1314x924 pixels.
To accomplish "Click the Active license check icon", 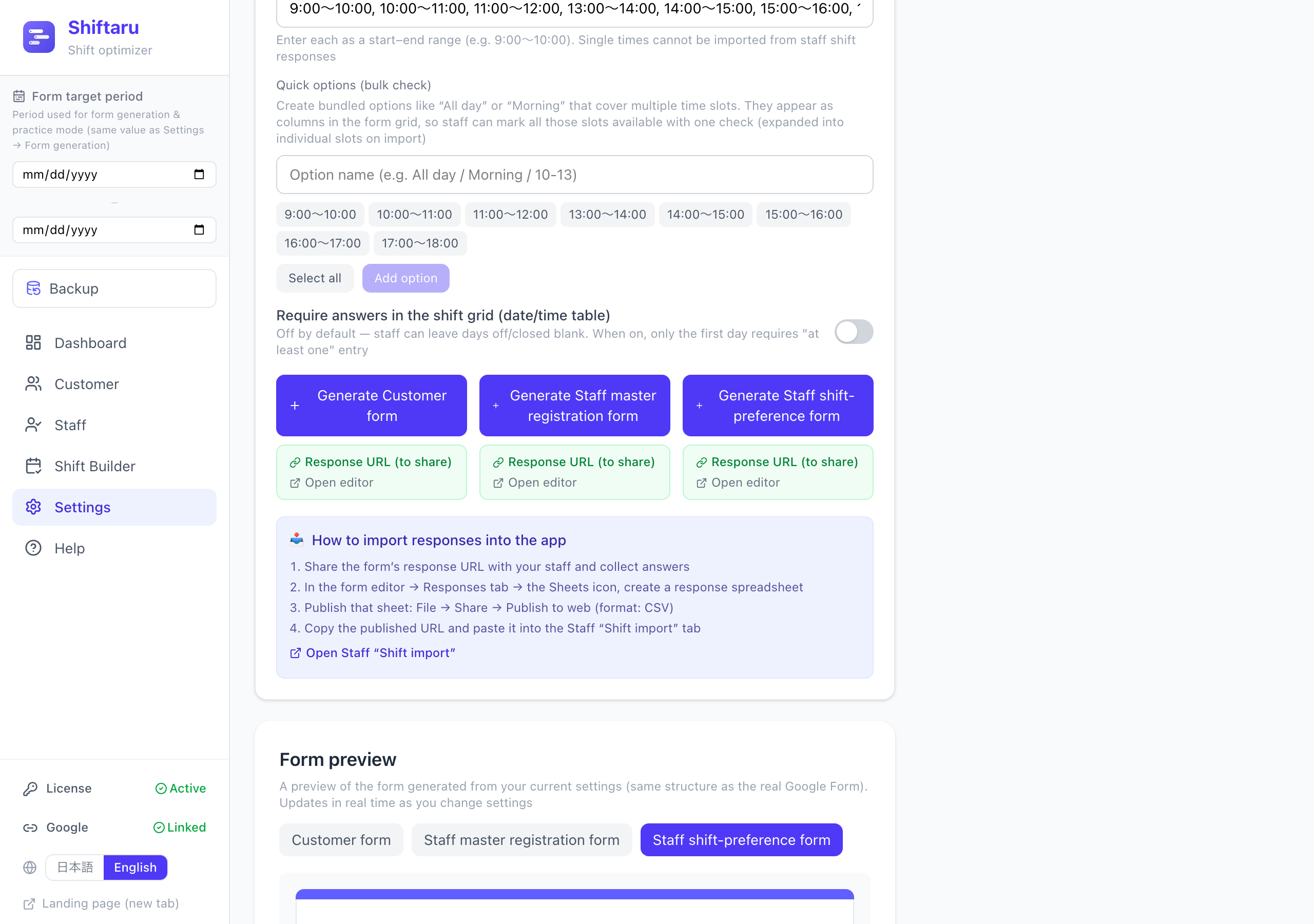I will pyautogui.click(x=161, y=788).
